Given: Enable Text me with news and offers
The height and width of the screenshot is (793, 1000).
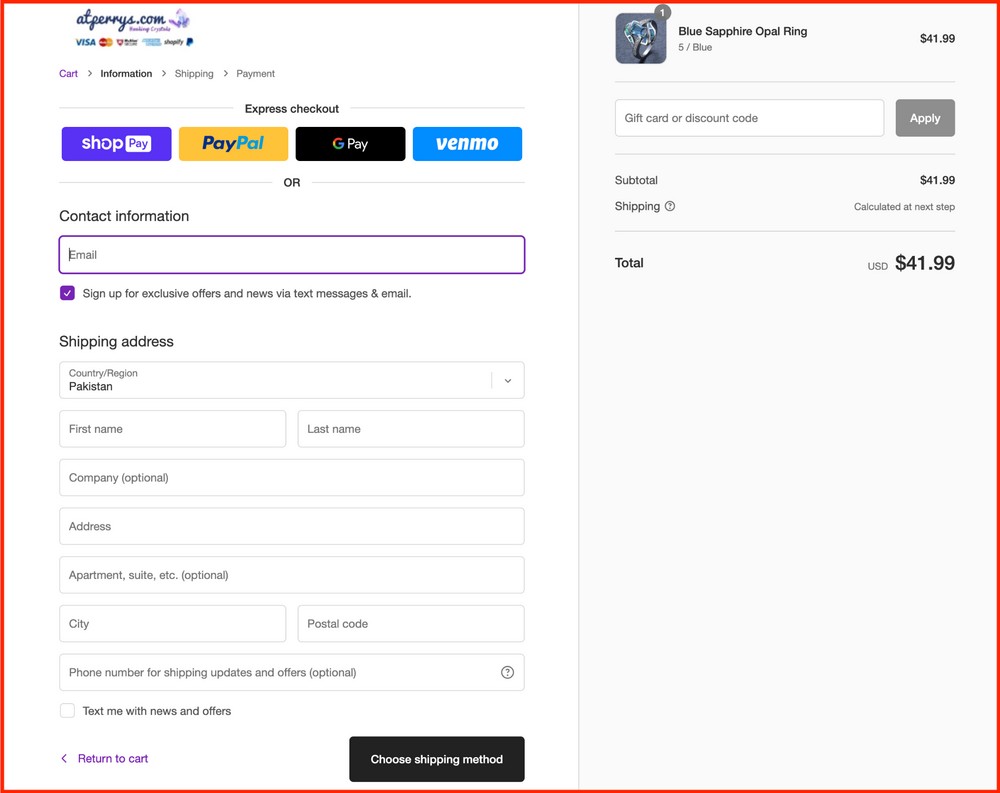Looking at the screenshot, I should (x=67, y=711).
